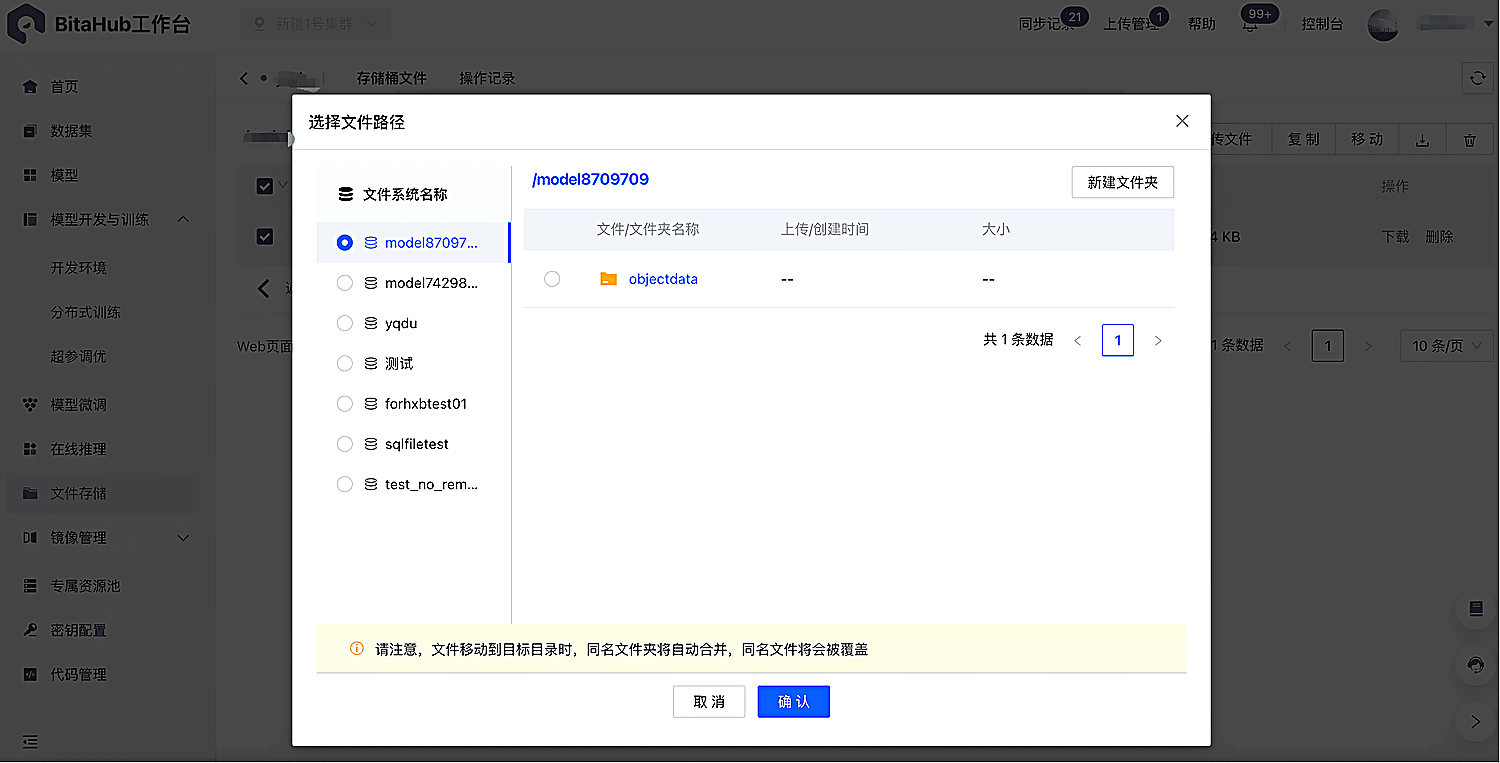Switch to the 存储桶文件 tab
The width and height of the screenshot is (1500, 763).
392,78
